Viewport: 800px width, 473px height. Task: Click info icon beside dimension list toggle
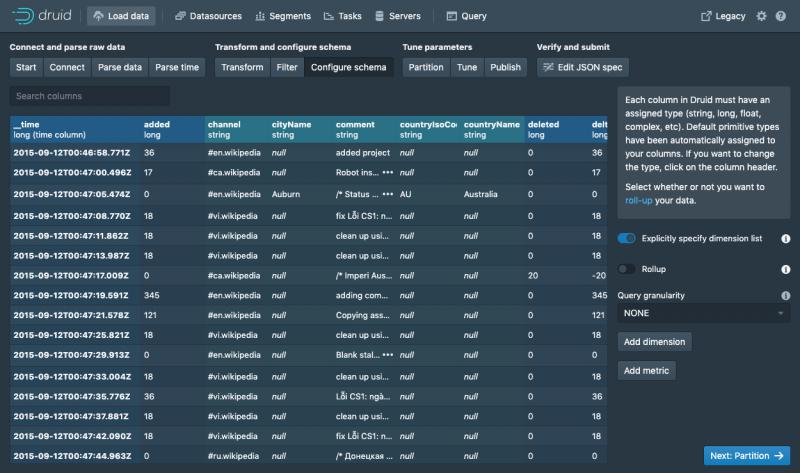click(785, 239)
